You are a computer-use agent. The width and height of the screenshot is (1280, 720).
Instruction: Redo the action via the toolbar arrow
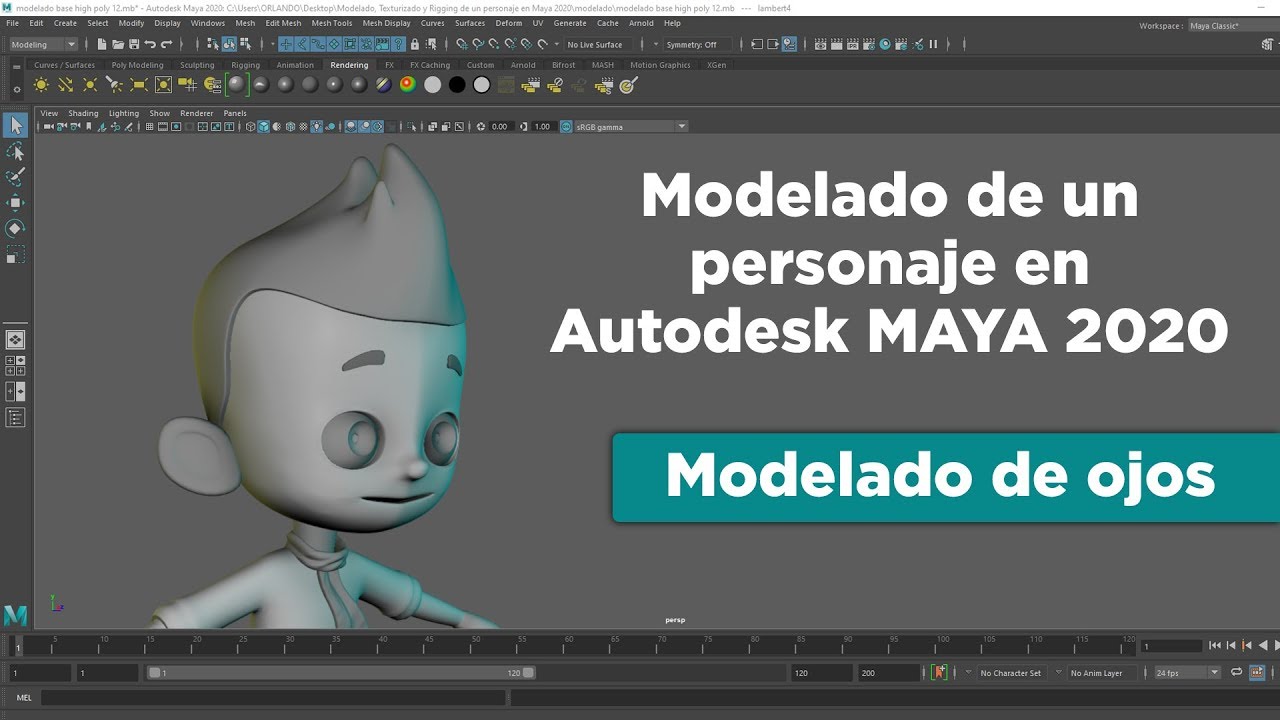[x=166, y=44]
